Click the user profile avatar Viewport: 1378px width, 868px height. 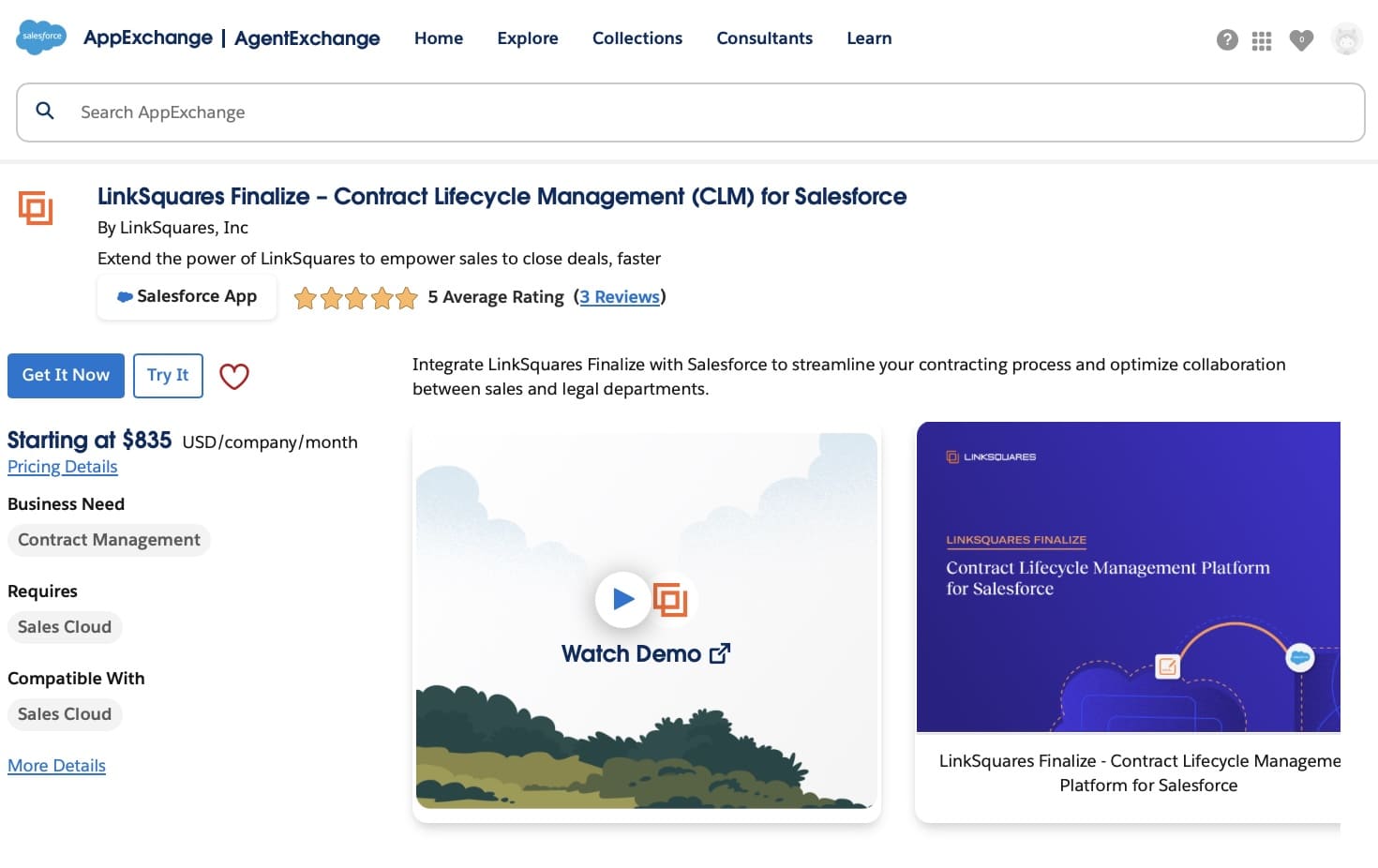[1346, 39]
